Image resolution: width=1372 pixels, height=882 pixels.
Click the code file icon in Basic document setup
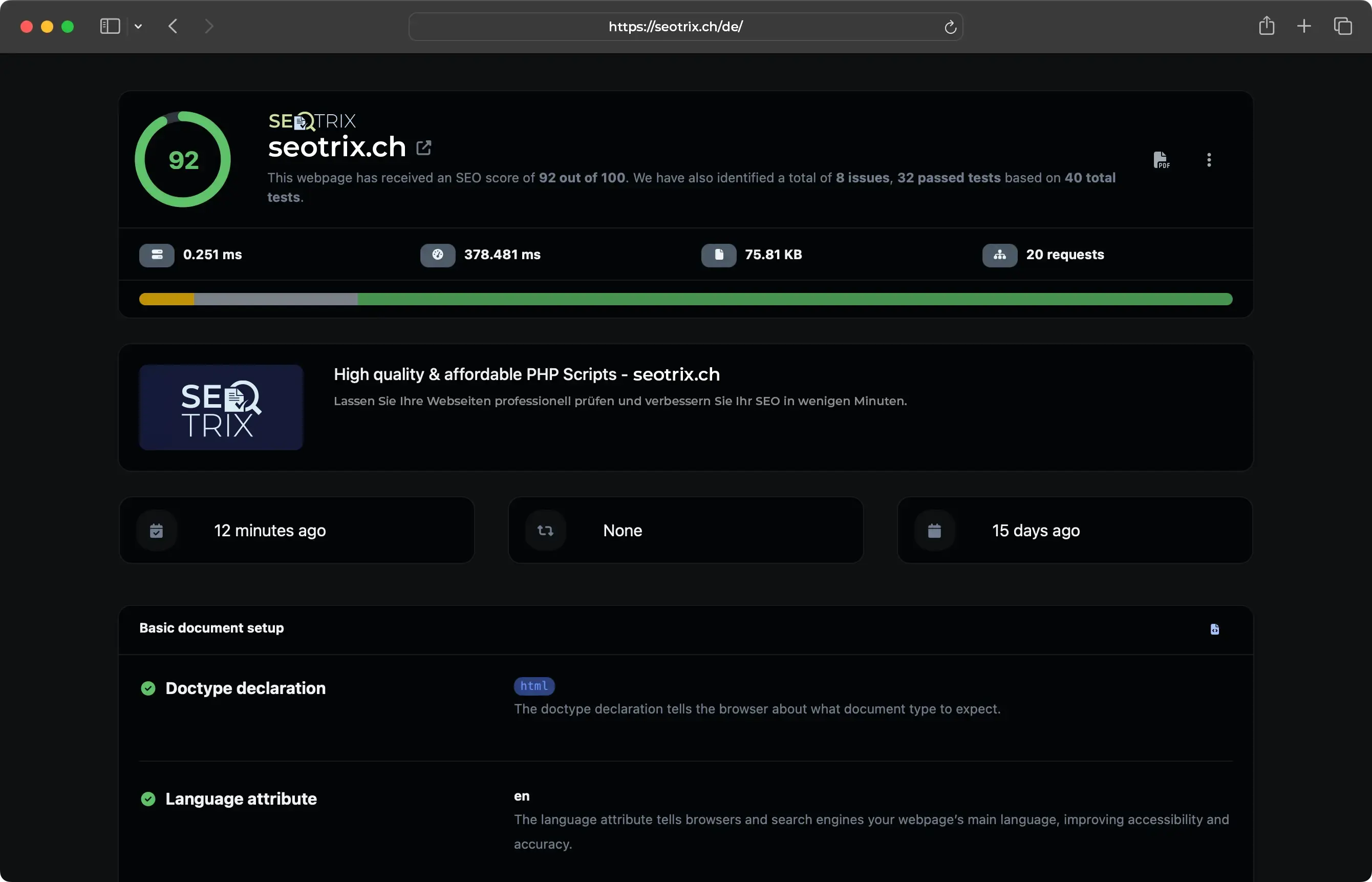[x=1215, y=629]
